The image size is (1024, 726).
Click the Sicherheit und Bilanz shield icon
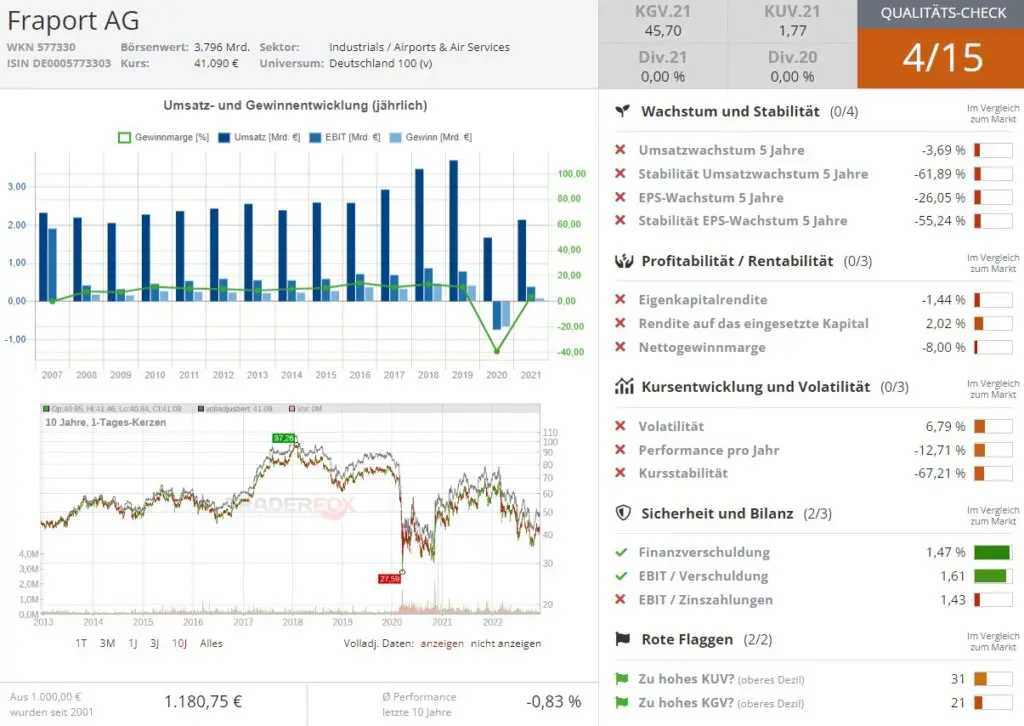[x=623, y=513]
